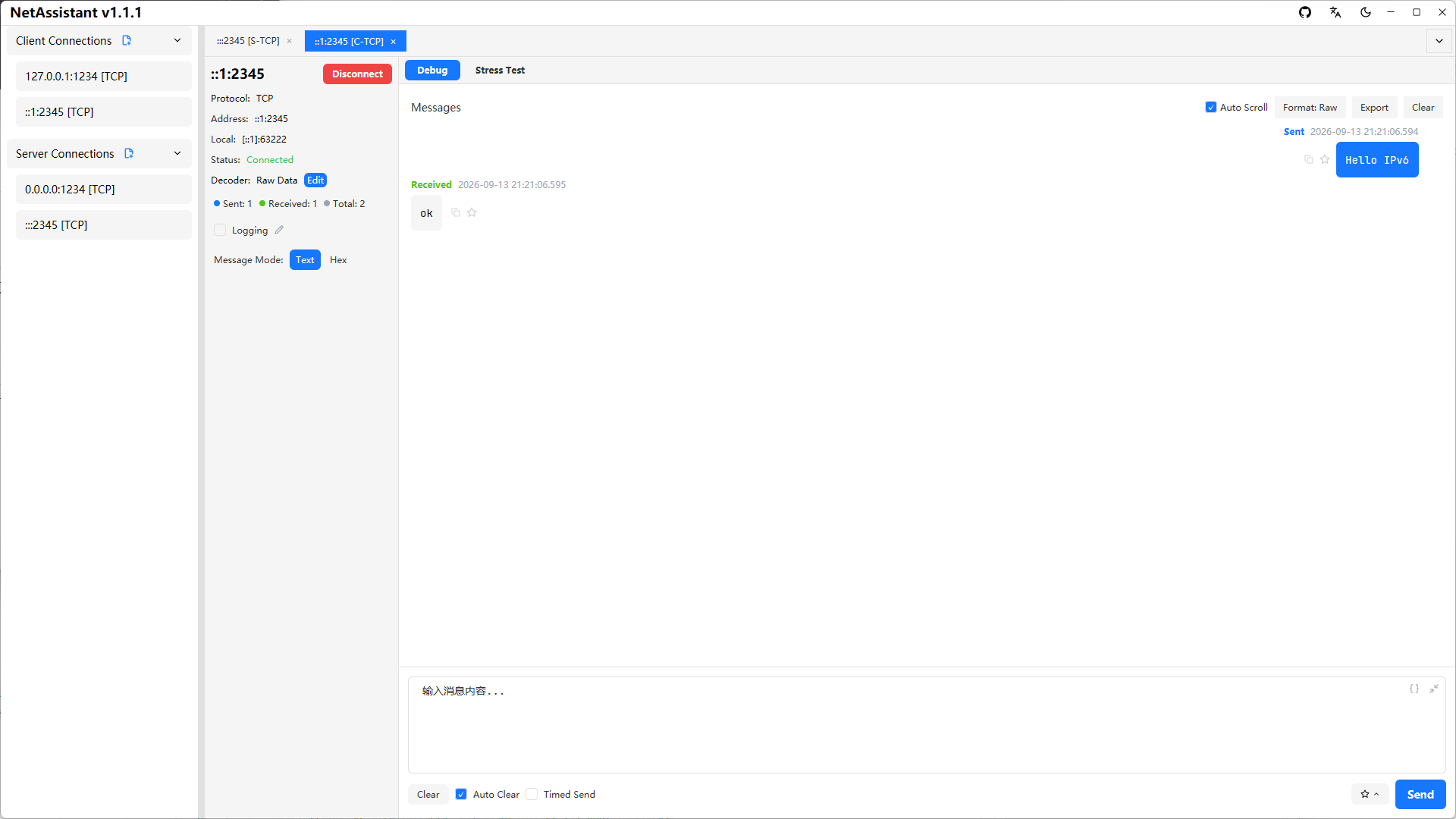Select server connection :::2345 [TCP]
Screen dimensions: 1456x819
[x=104, y=224]
